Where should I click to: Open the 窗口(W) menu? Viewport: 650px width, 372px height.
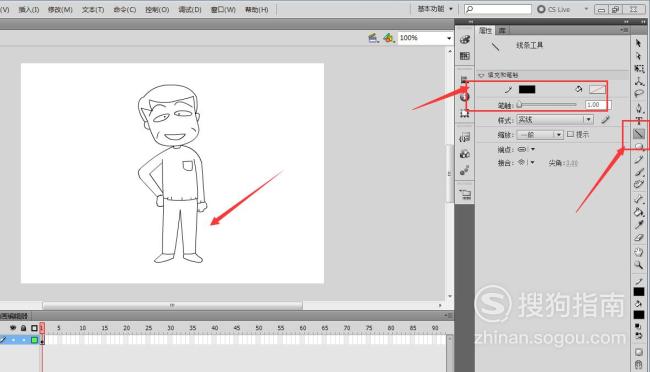tap(223, 9)
